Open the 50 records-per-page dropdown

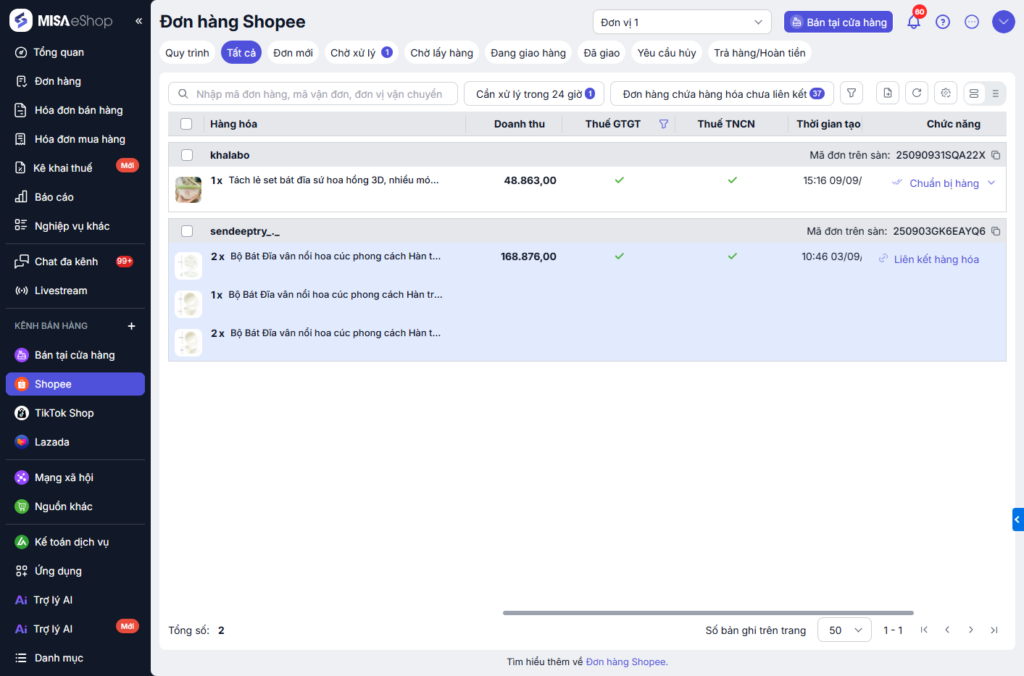[844, 630]
